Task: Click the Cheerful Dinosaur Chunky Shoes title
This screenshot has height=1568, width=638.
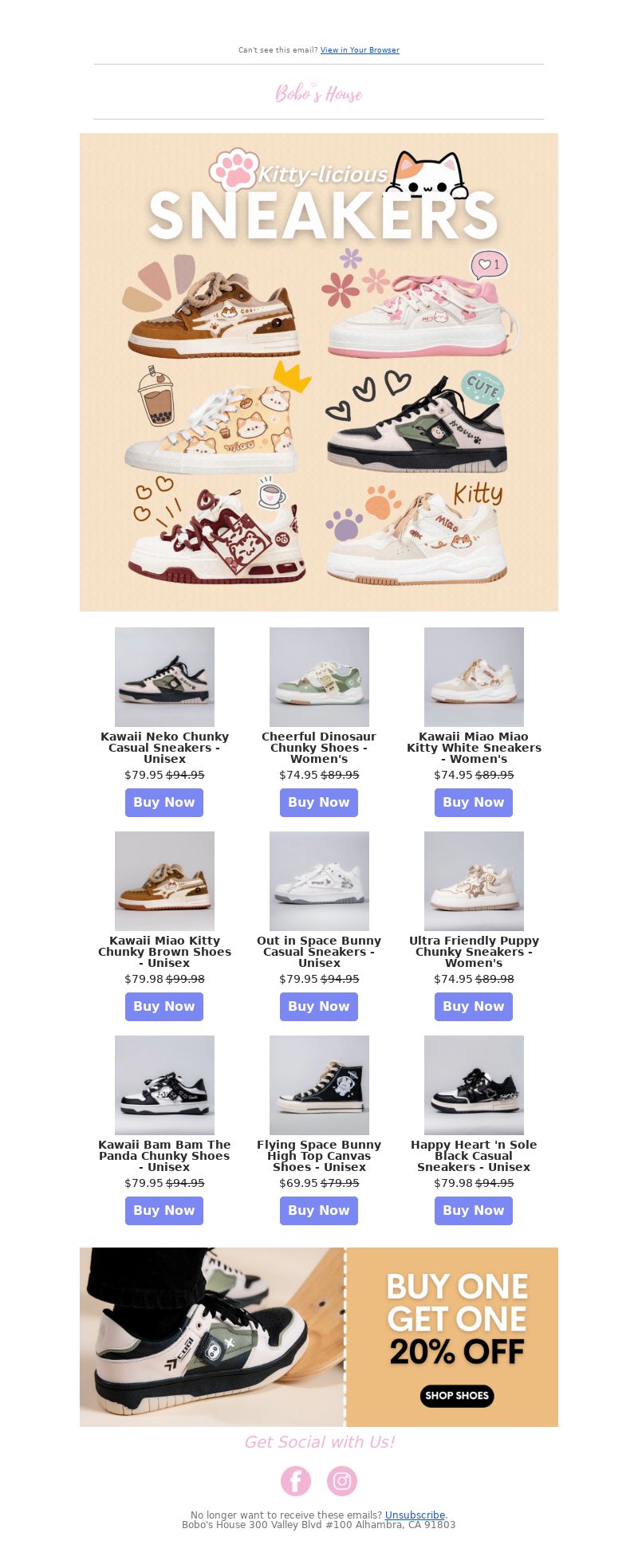Action: coord(319,748)
